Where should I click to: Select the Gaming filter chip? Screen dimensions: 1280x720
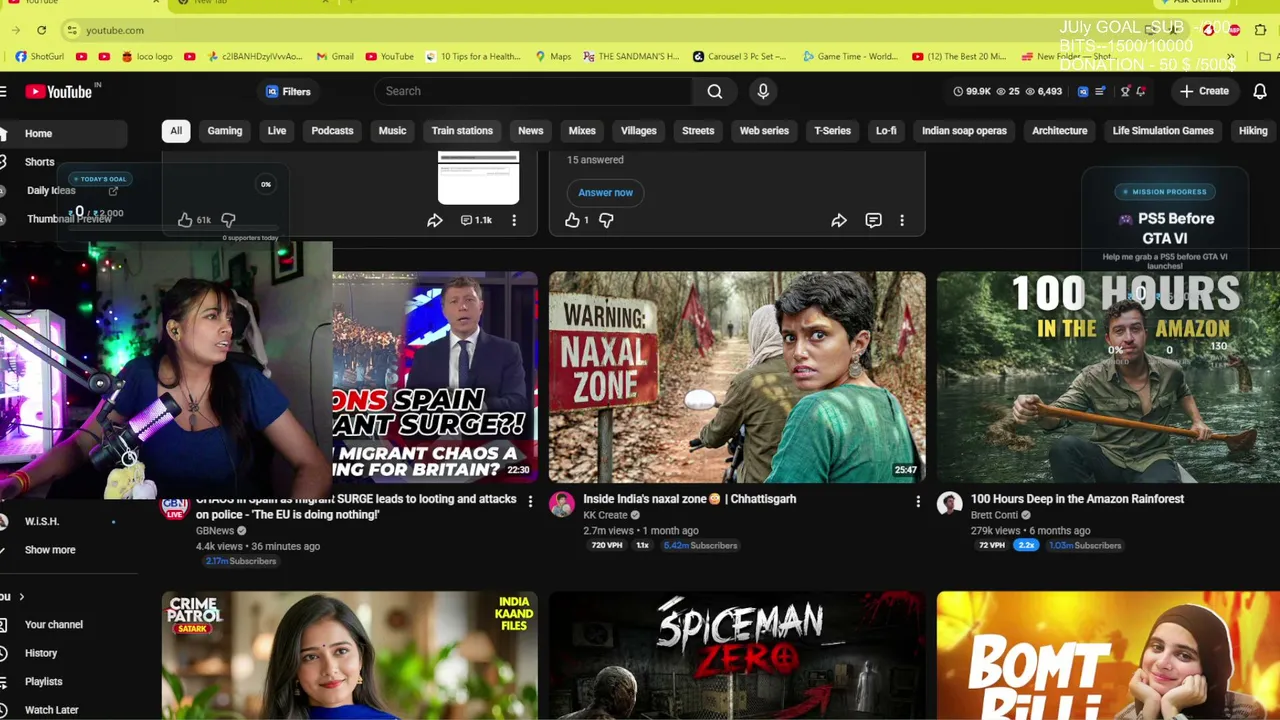pyautogui.click(x=225, y=131)
